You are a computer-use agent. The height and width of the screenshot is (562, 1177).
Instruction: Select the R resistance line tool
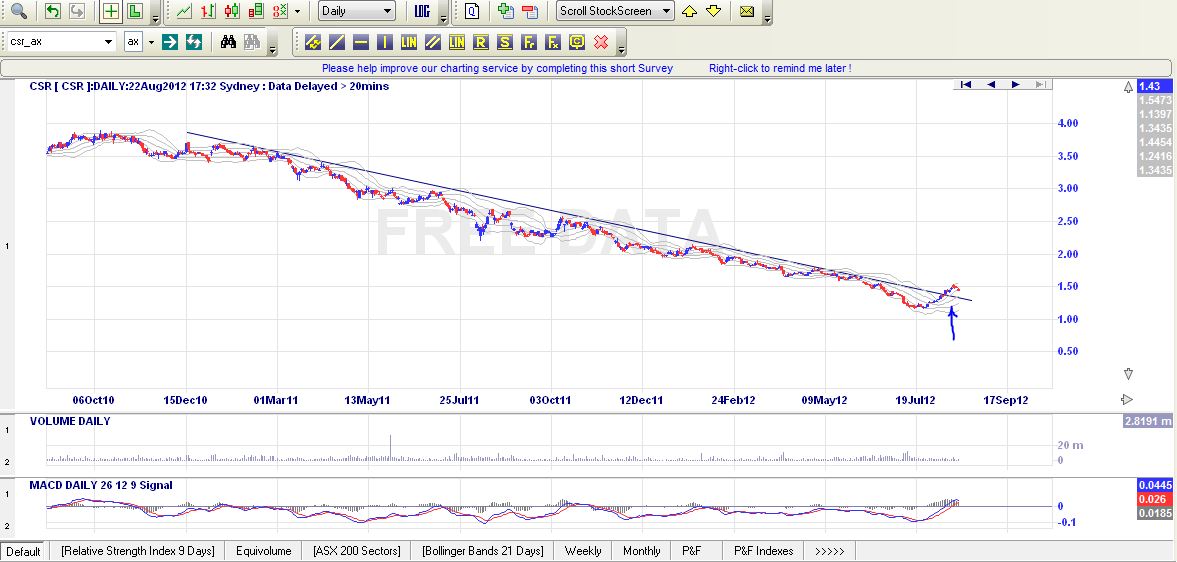(x=481, y=42)
